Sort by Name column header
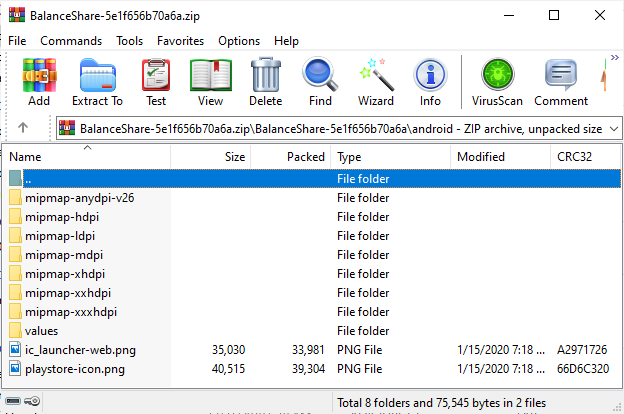624x414 pixels. tap(86, 157)
